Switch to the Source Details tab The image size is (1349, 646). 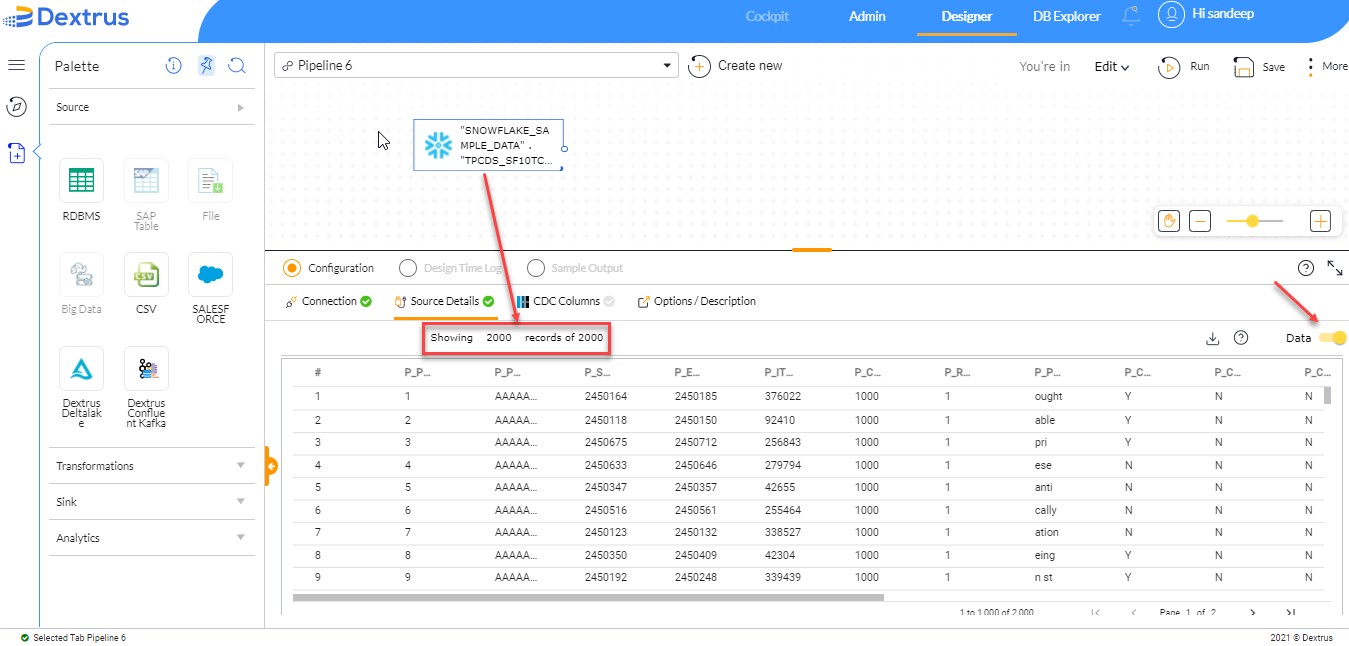(445, 301)
